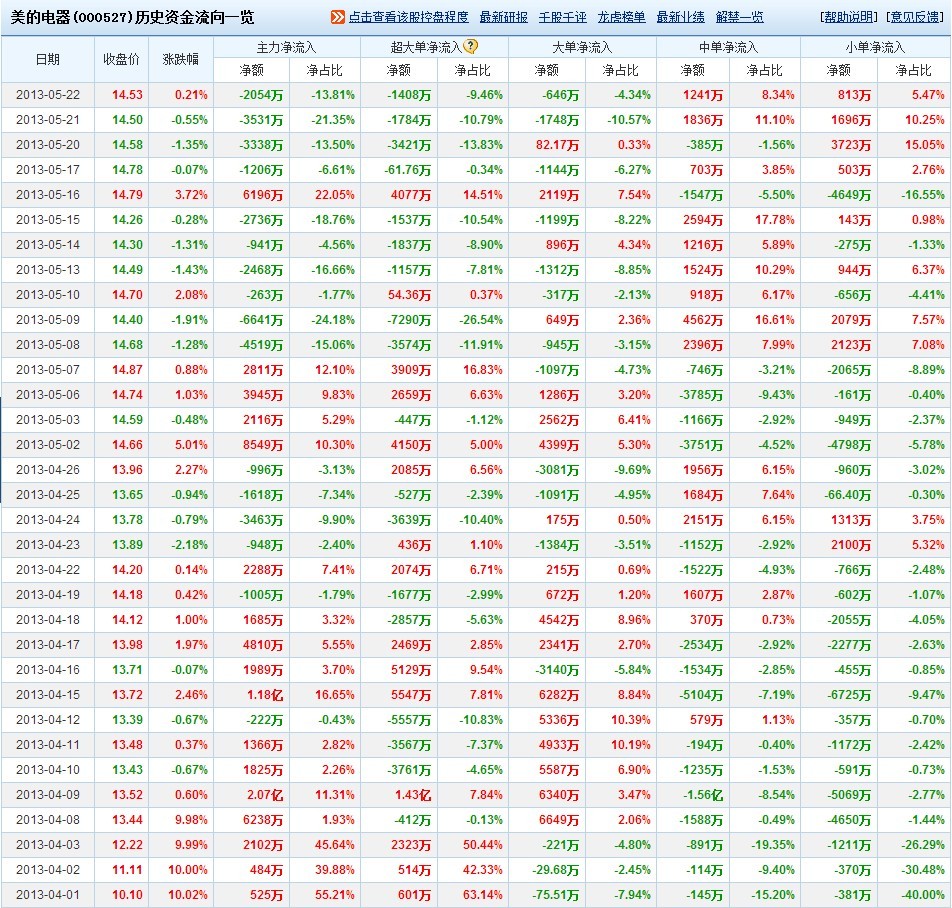Select the 2013-05-09 date cell
The height and width of the screenshot is (908, 952).
[x=48, y=319]
